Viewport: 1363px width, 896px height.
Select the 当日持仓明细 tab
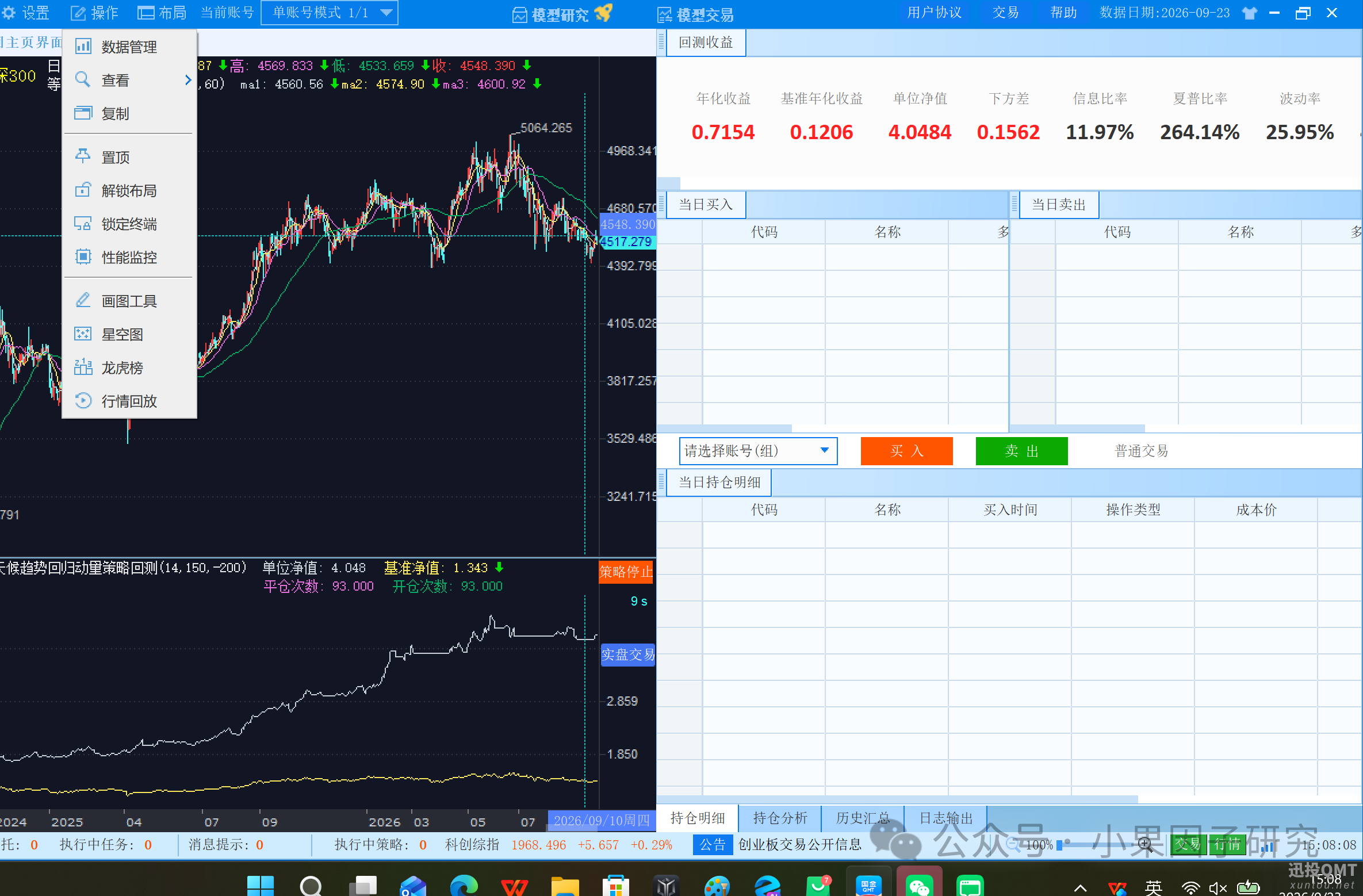coord(719,483)
